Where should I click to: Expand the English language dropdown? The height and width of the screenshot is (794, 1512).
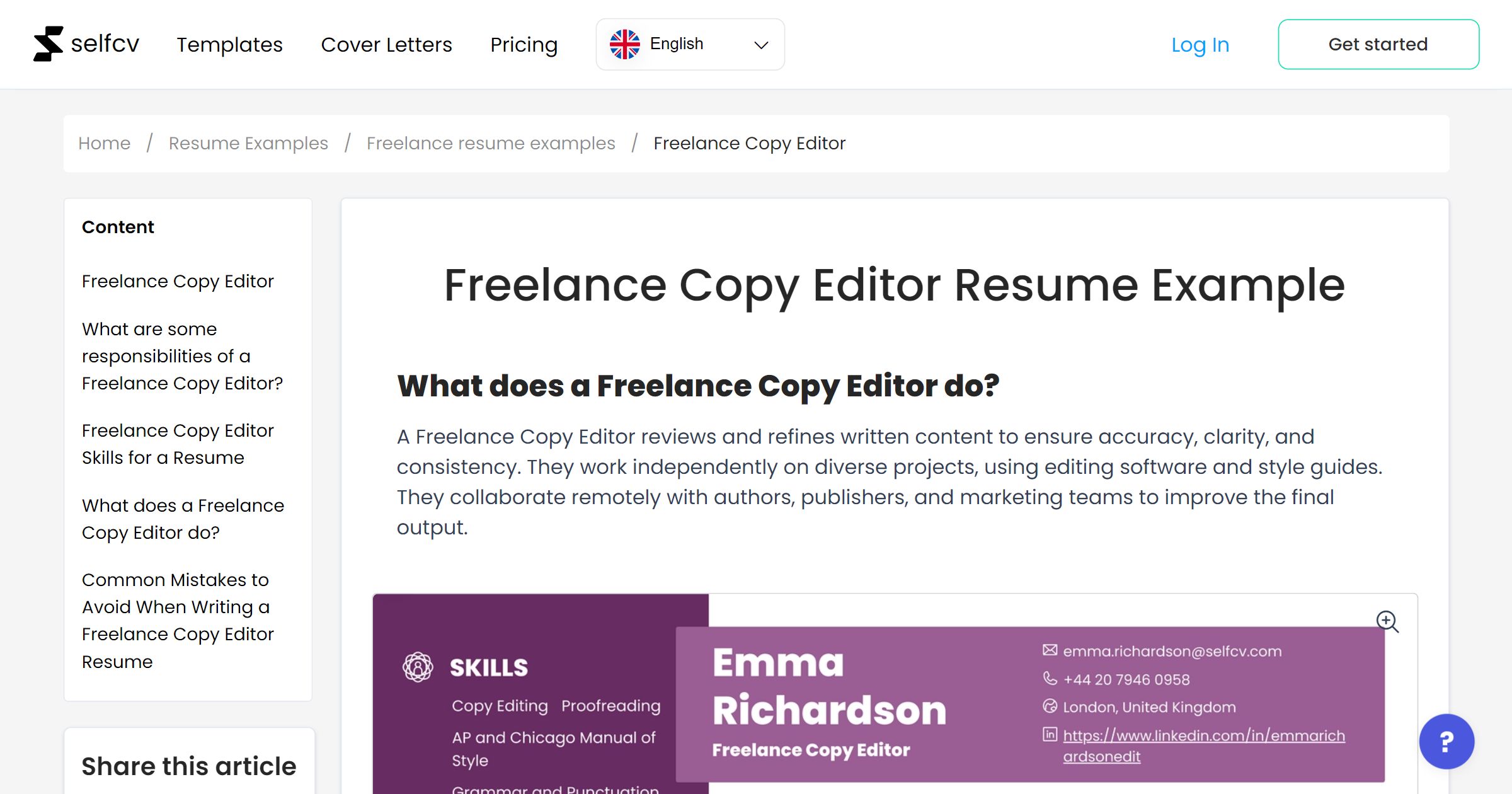point(690,44)
